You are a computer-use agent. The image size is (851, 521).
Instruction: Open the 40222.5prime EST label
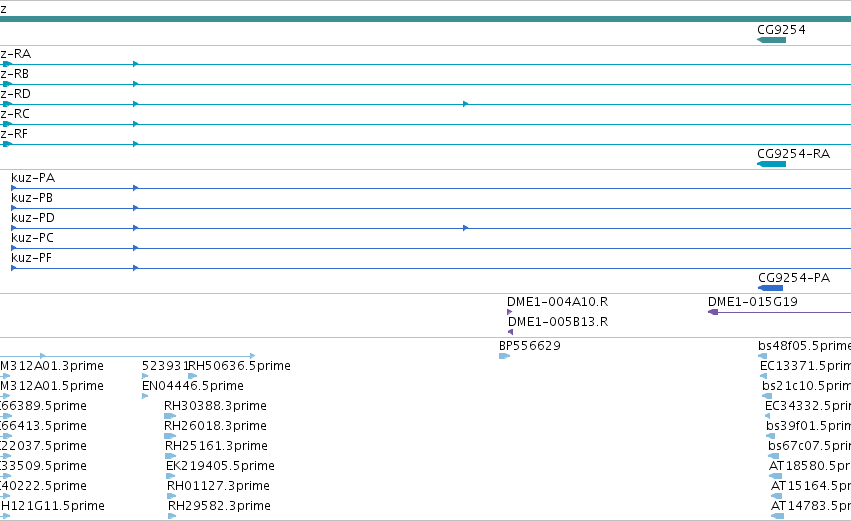coord(43,486)
